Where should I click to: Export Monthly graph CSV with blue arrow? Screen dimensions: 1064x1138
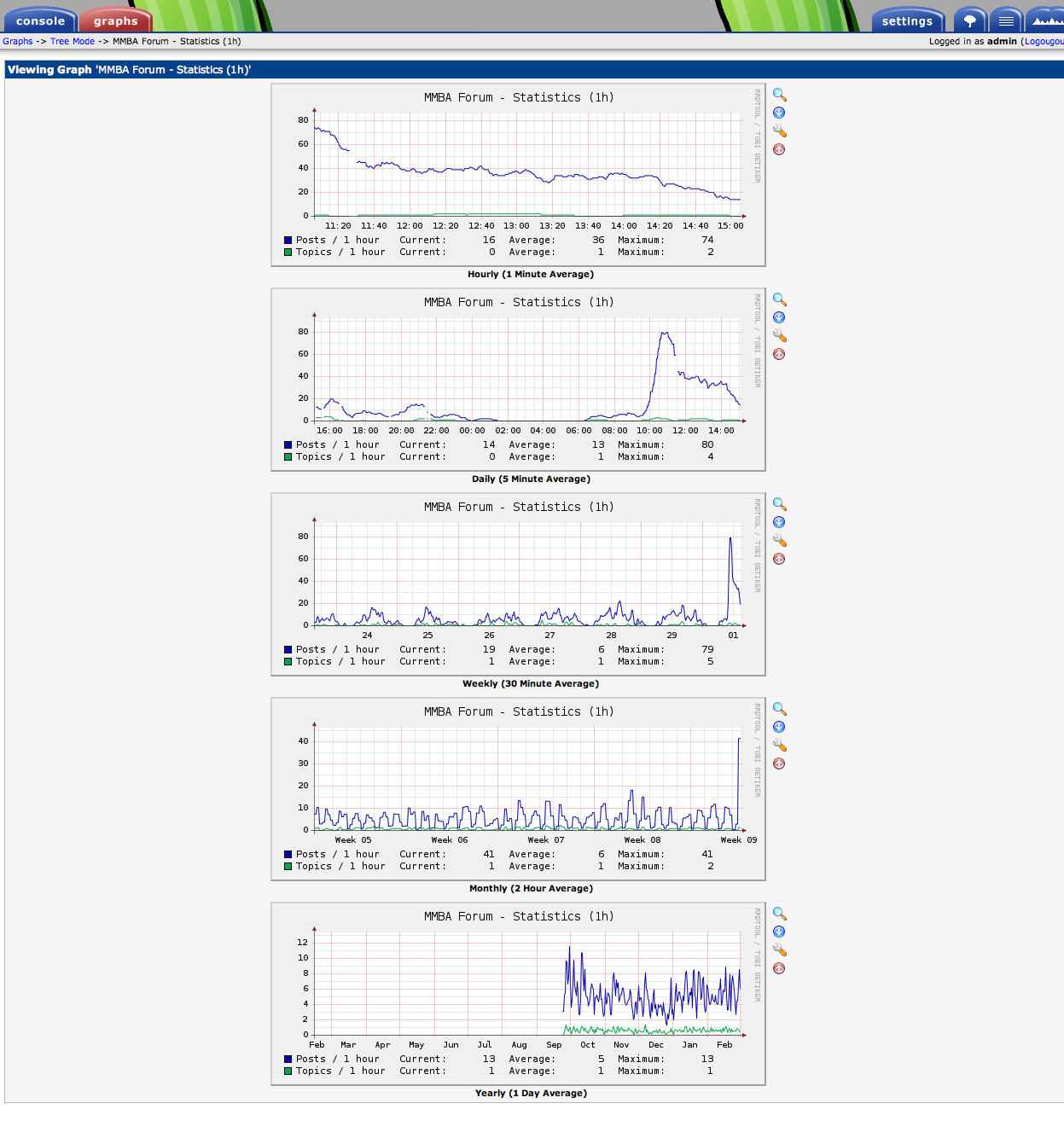[779, 727]
